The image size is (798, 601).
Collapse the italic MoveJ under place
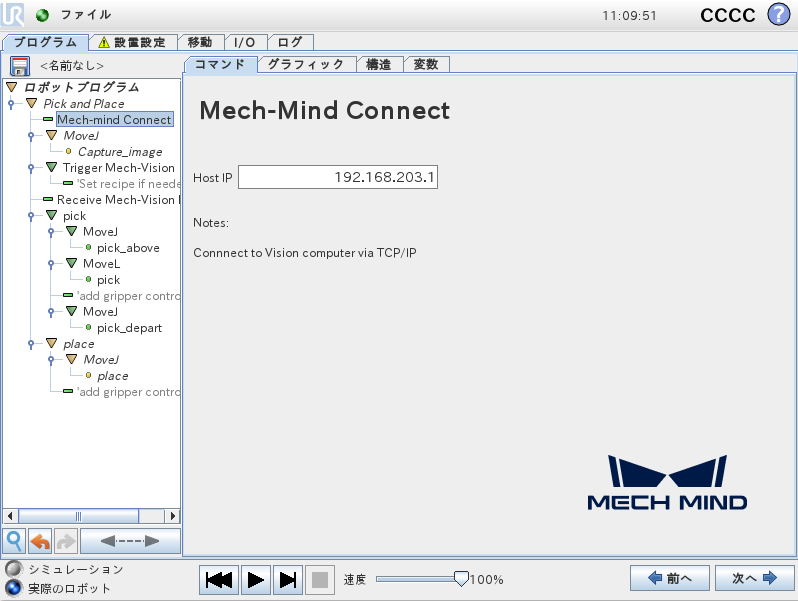[72, 359]
